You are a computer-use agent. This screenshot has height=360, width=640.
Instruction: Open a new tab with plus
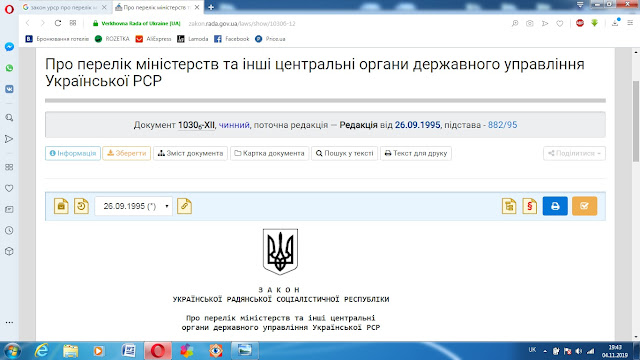[x=211, y=7]
